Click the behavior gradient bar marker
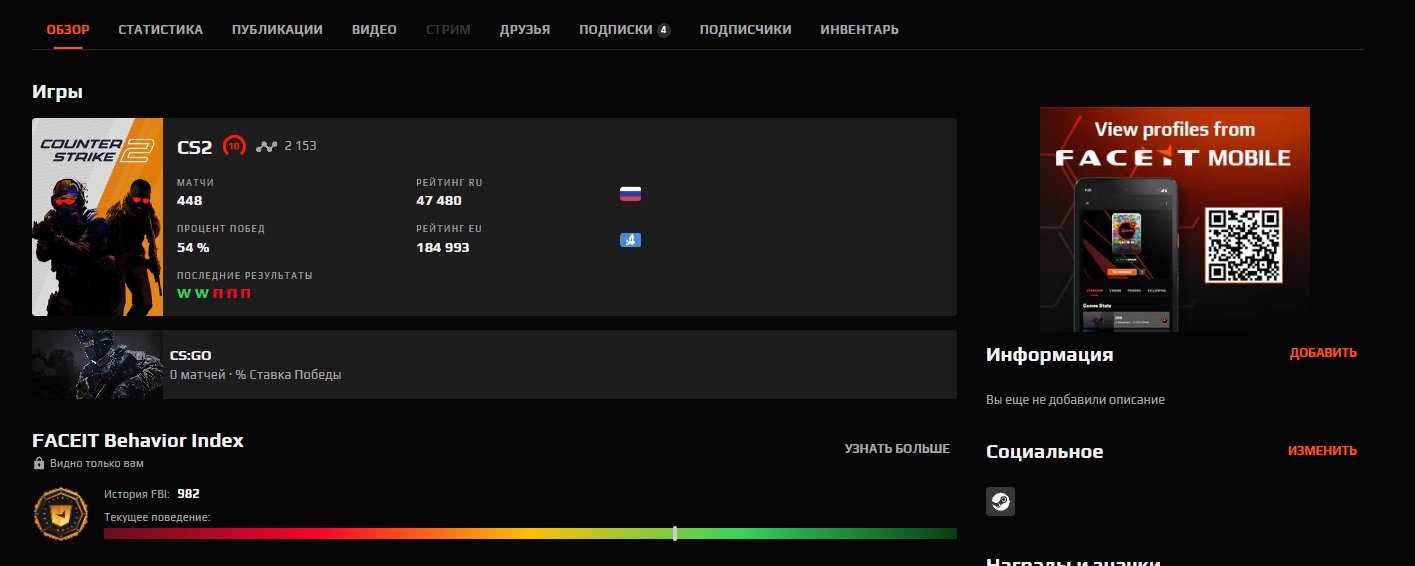 675,533
